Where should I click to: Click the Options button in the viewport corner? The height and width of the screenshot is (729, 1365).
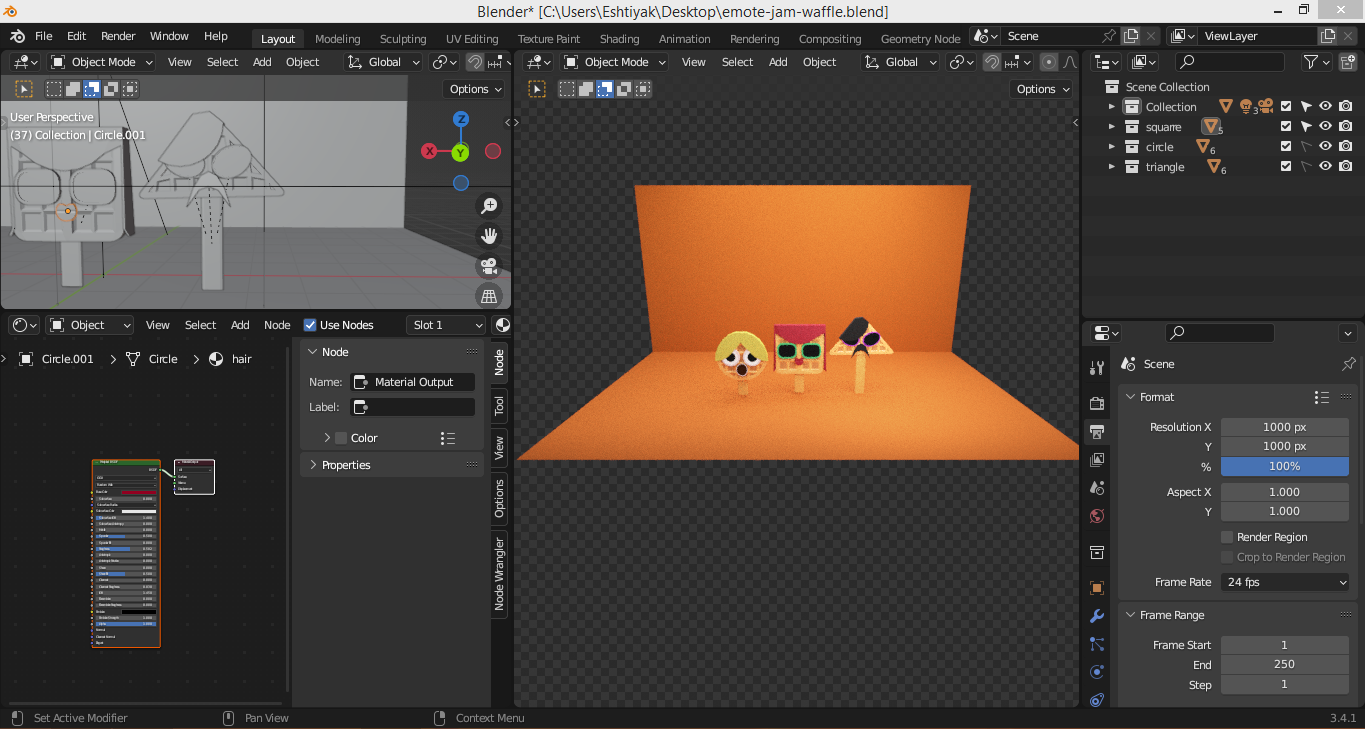[x=473, y=88]
